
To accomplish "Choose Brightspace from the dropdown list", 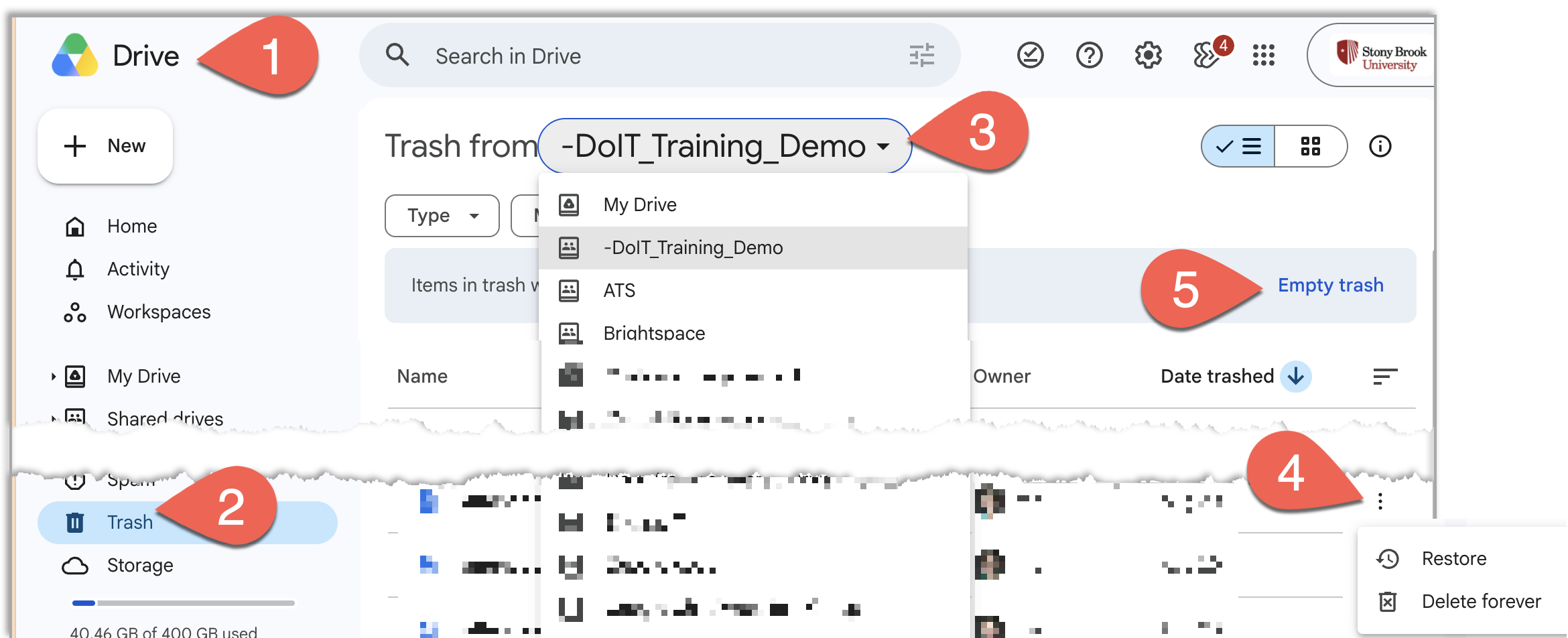I will (x=753, y=331).
